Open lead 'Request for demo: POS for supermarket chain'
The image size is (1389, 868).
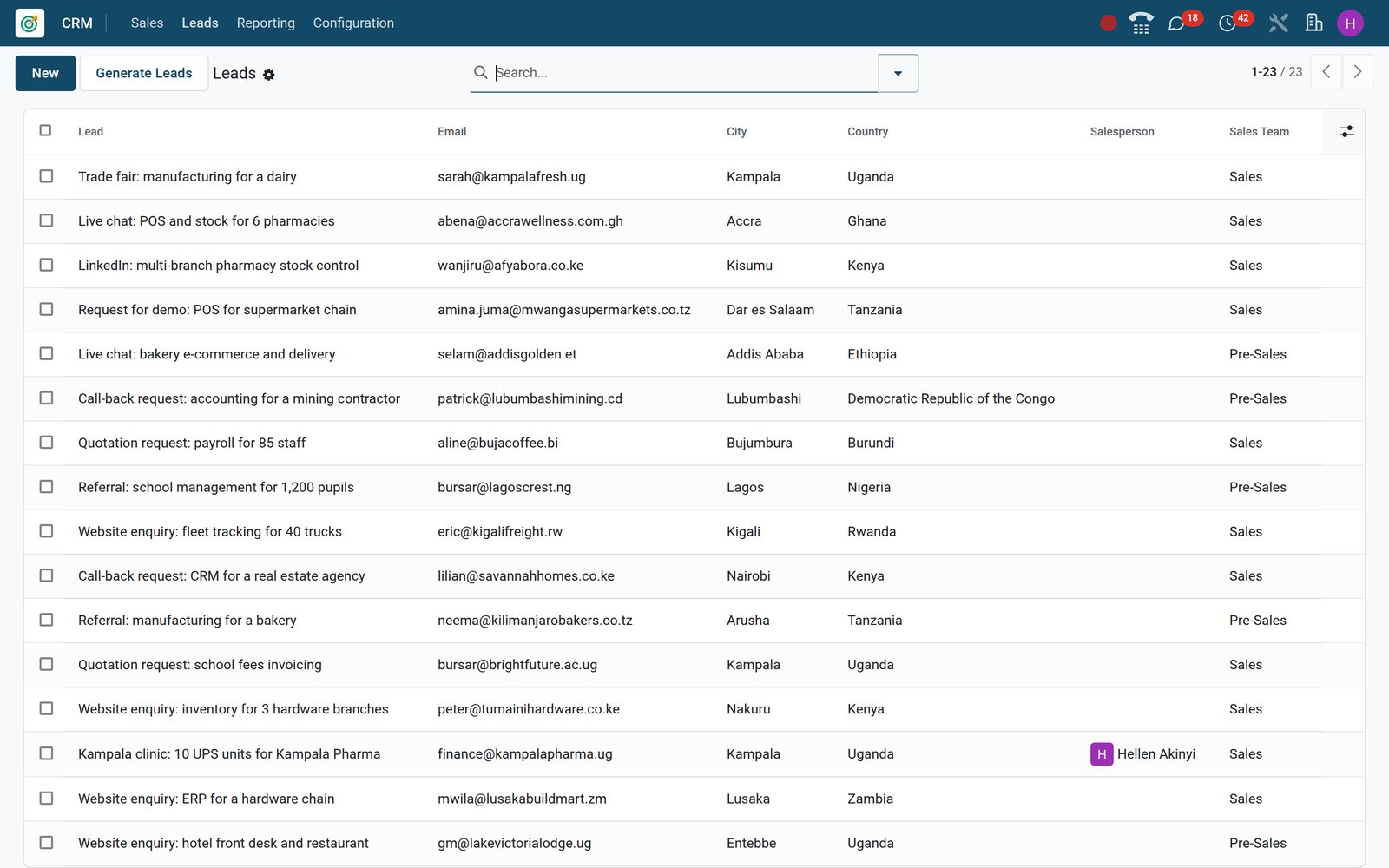point(217,310)
